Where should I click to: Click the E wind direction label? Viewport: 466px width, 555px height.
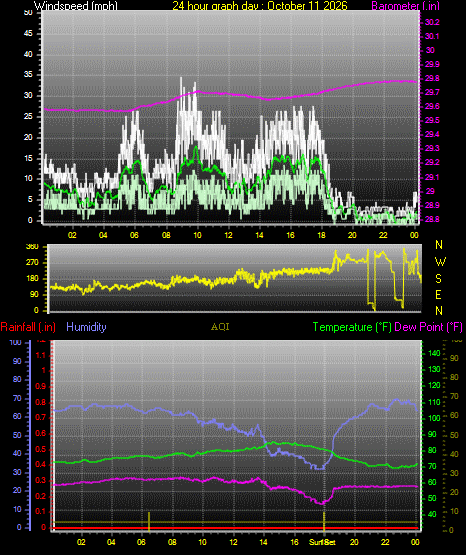point(438,294)
